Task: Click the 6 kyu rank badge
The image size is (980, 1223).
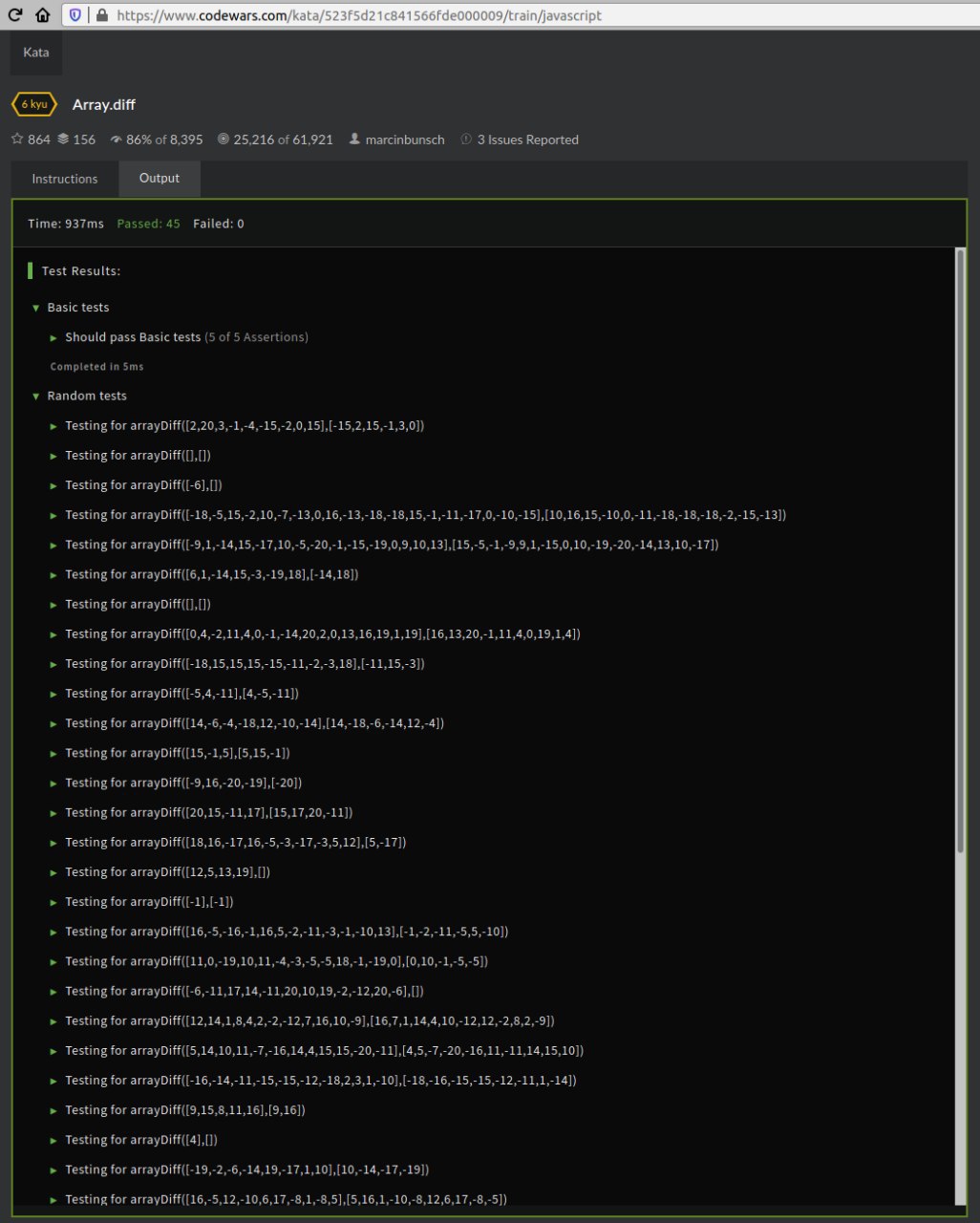Action: pyautogui.click(x=33, y=104)
